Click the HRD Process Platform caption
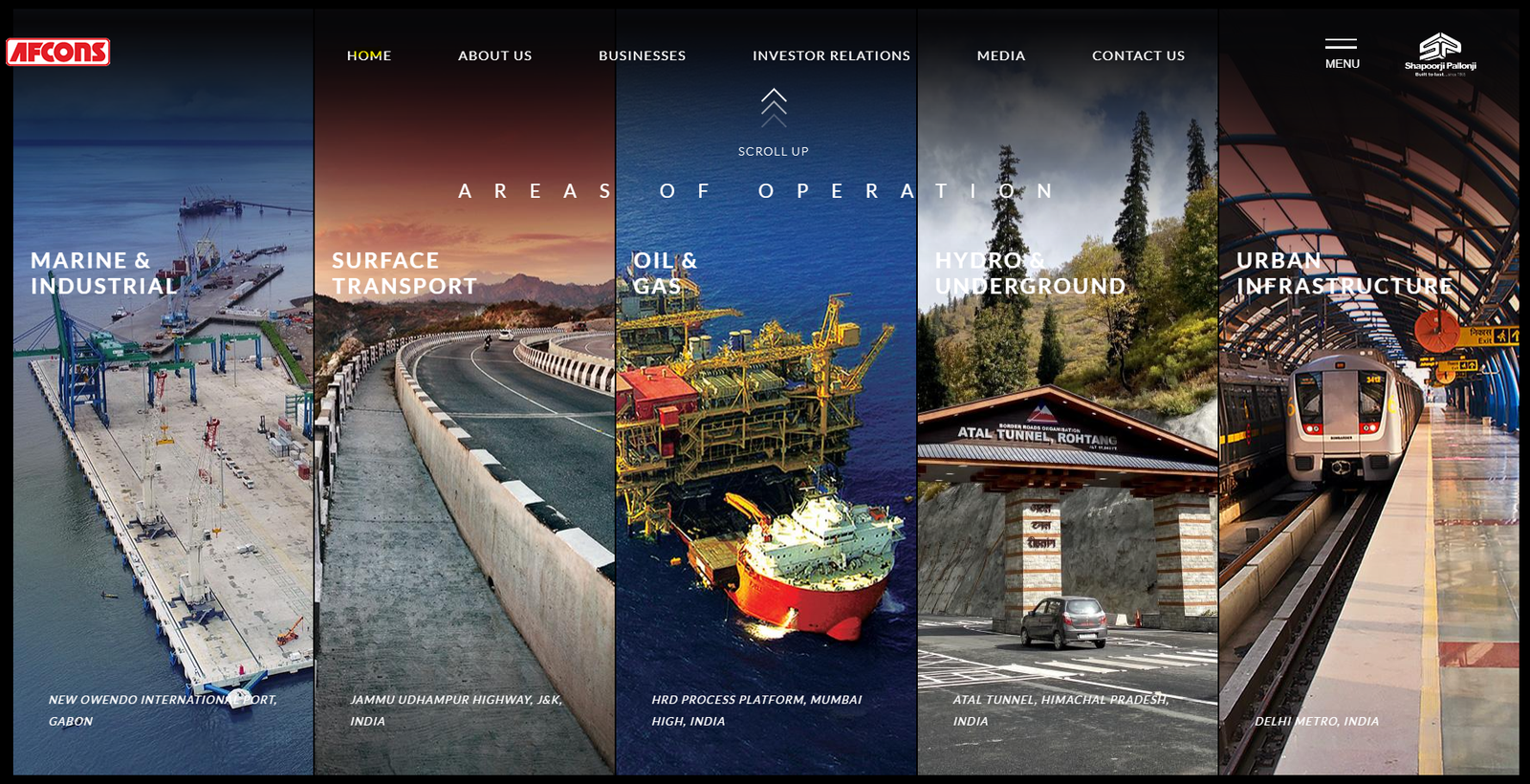Screen dimensions: 1530x784 point(756,710)
